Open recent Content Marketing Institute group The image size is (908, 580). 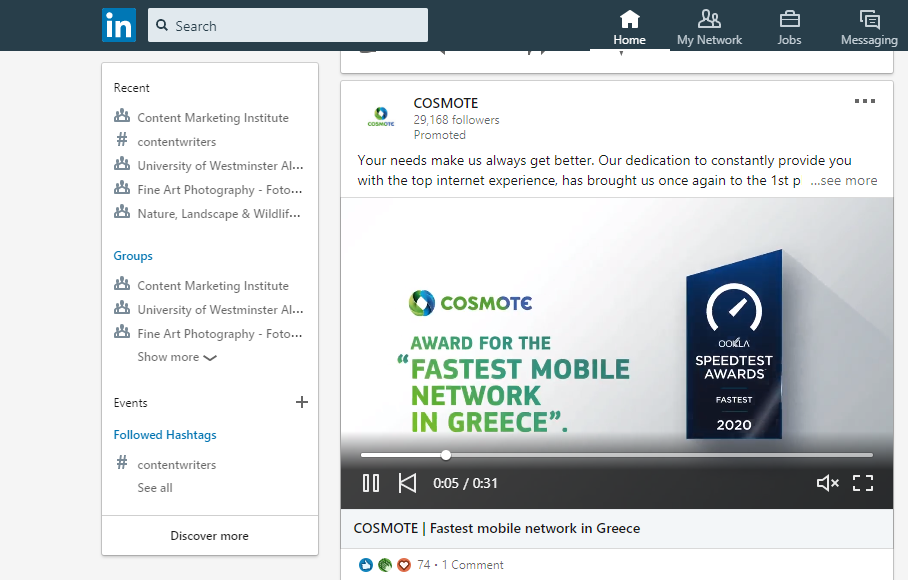click(x=213, y=118)
